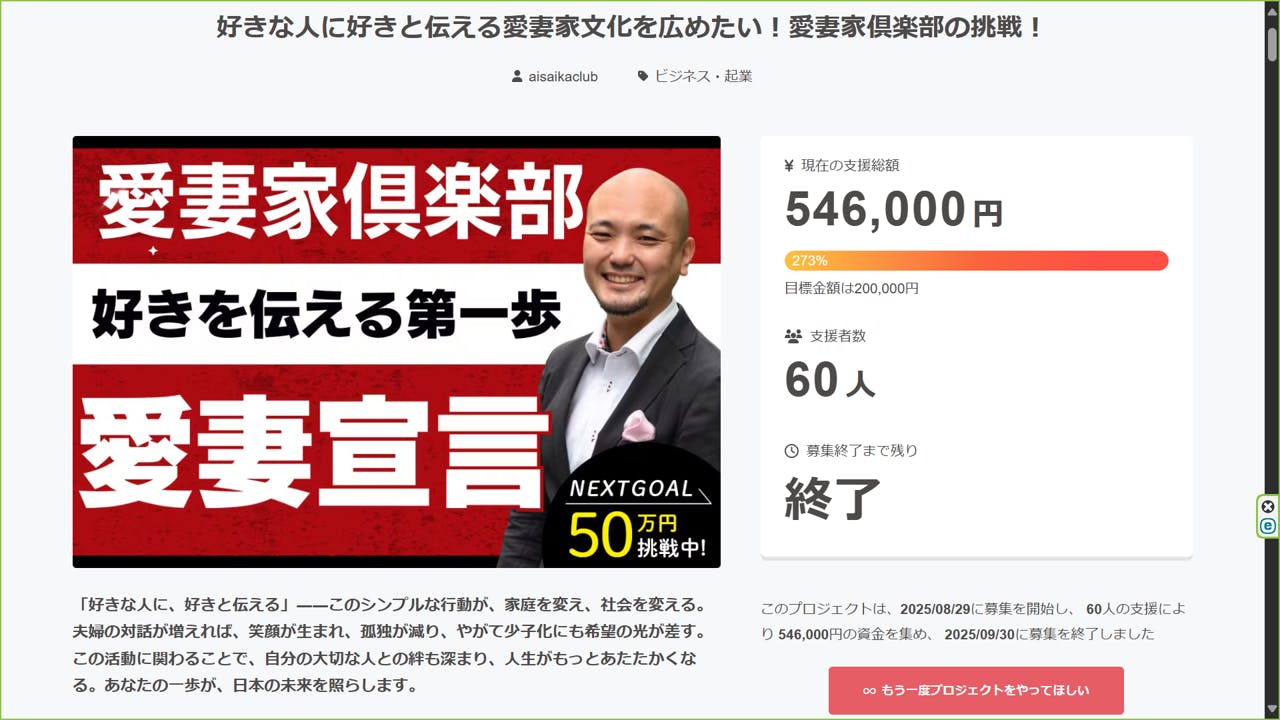
Task: Click the 546,000円 total amount figure
Action: point(894,210)
